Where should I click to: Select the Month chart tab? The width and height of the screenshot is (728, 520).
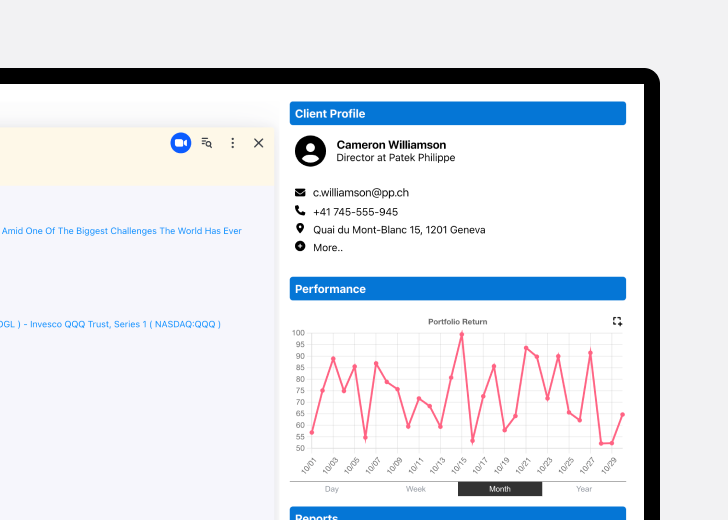[x=500, y=489]
